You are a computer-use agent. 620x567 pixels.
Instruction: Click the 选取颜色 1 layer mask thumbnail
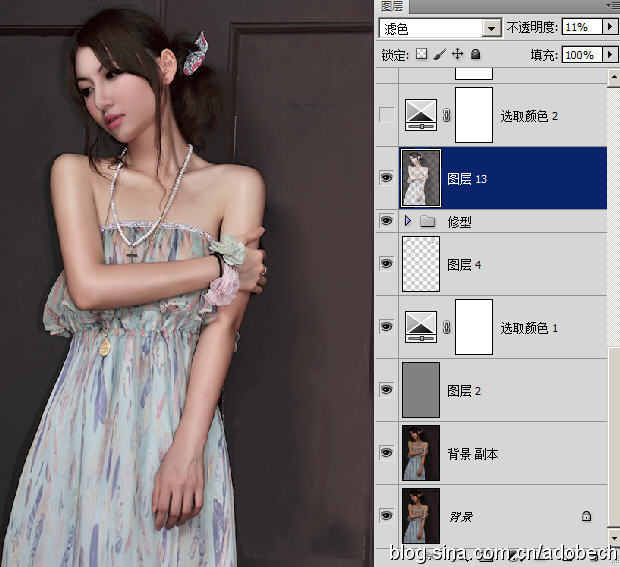point(474,327)
